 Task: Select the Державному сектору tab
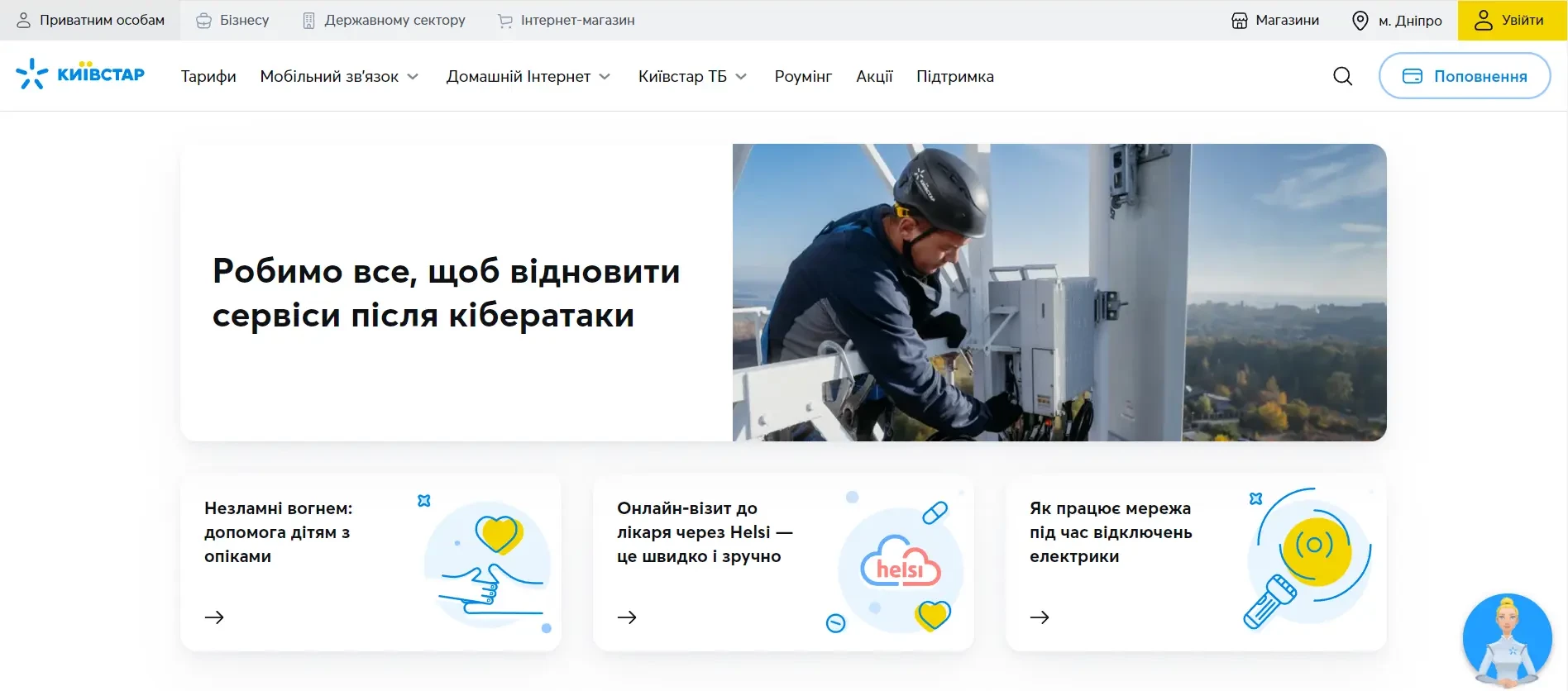384,21
